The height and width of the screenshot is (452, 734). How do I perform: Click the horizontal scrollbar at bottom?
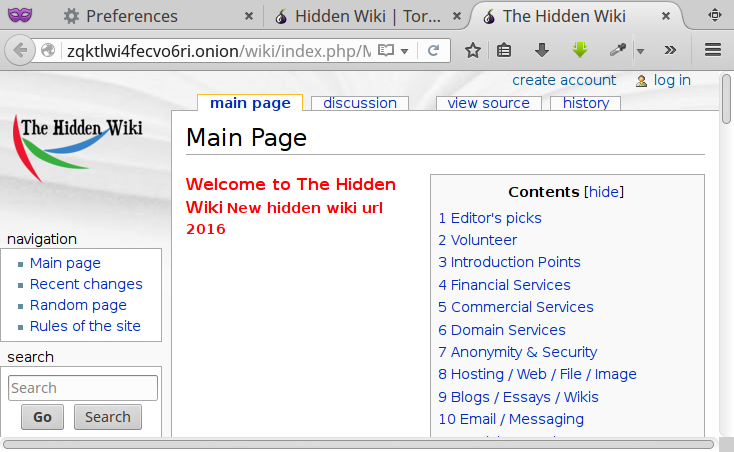point(358,445)
